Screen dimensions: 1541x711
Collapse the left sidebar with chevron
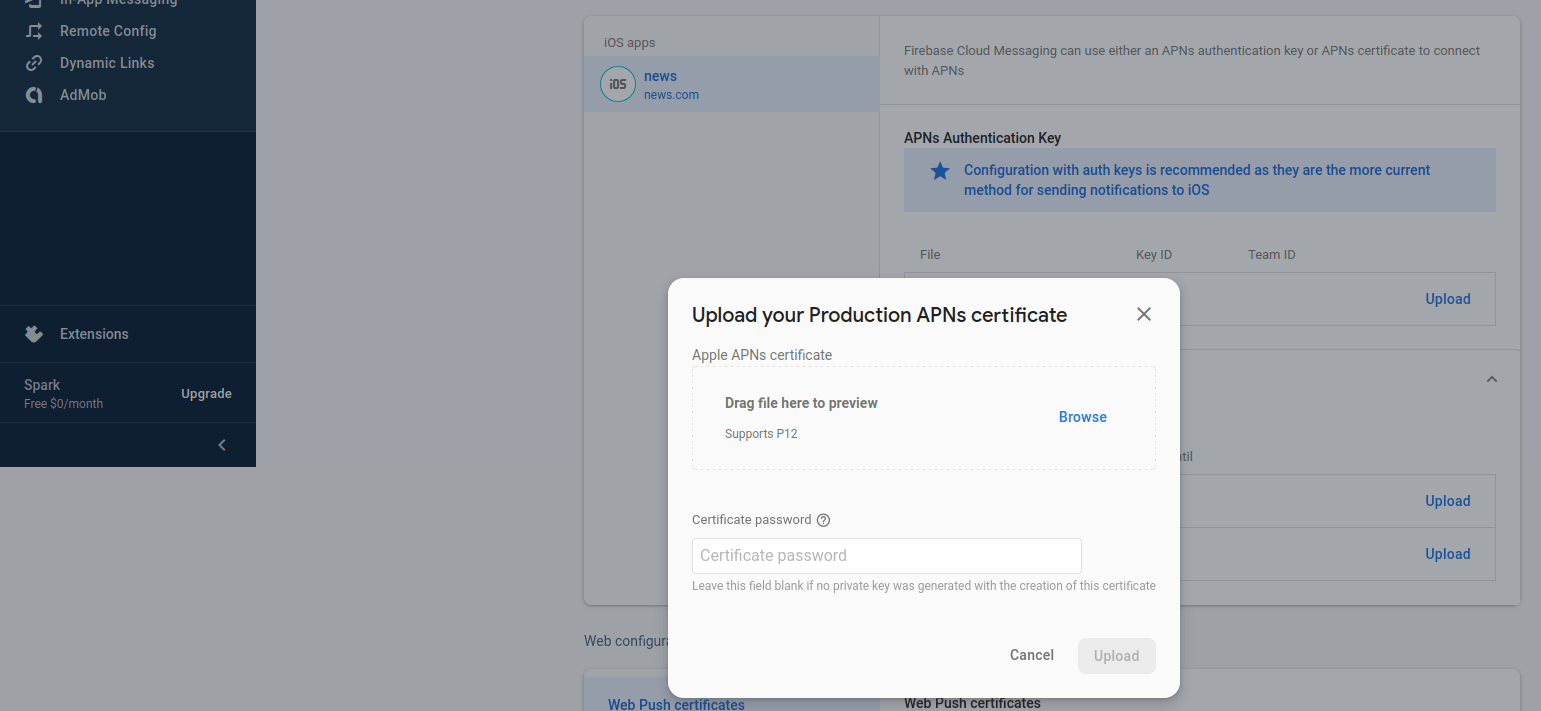tap(222, 445)
